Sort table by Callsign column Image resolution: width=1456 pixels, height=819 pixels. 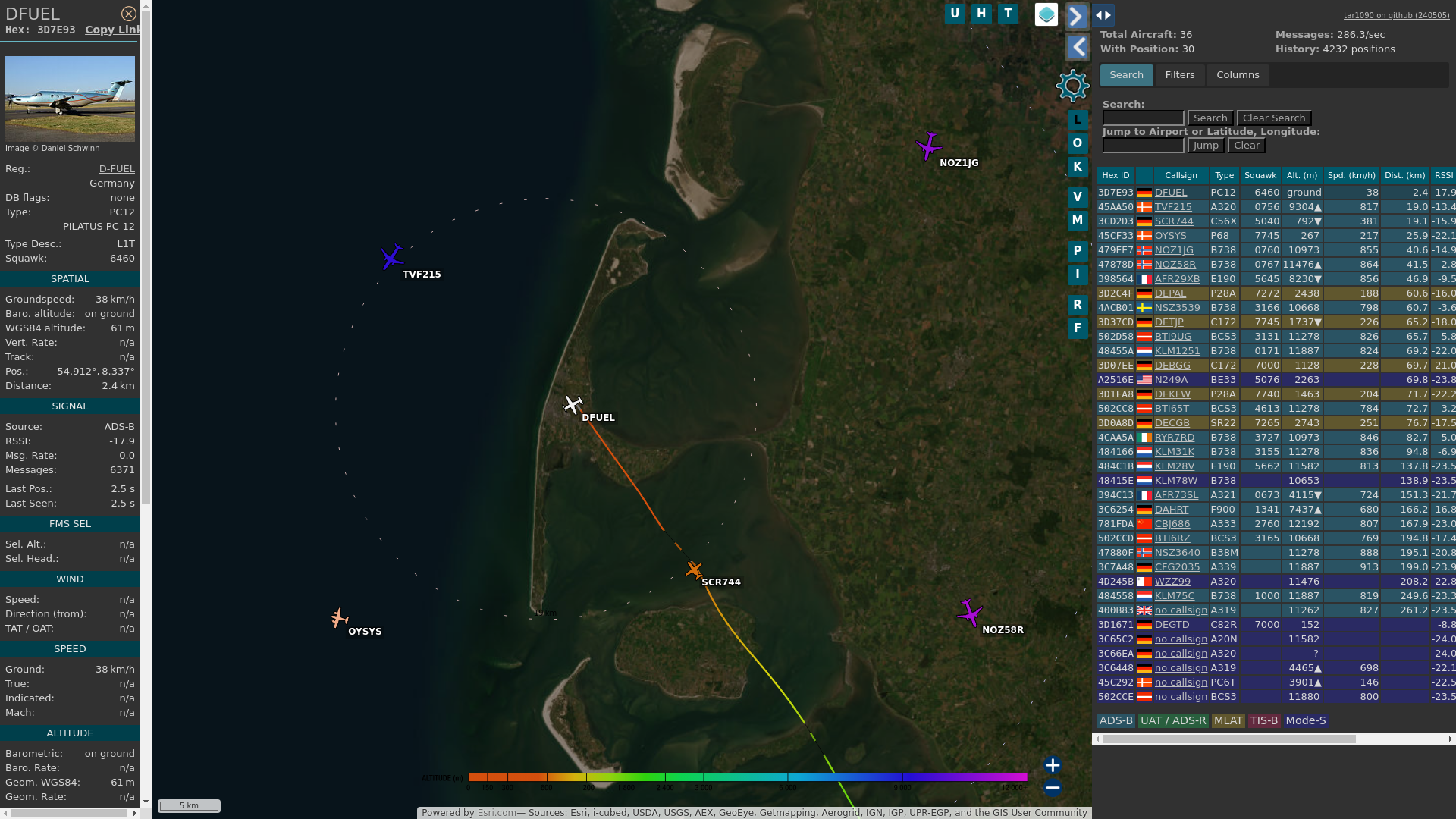(1181, 175)
